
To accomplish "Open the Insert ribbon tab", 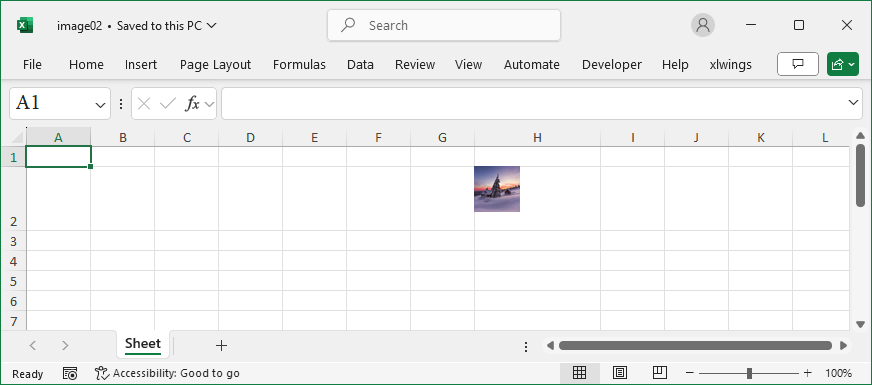I will point(141,65).
